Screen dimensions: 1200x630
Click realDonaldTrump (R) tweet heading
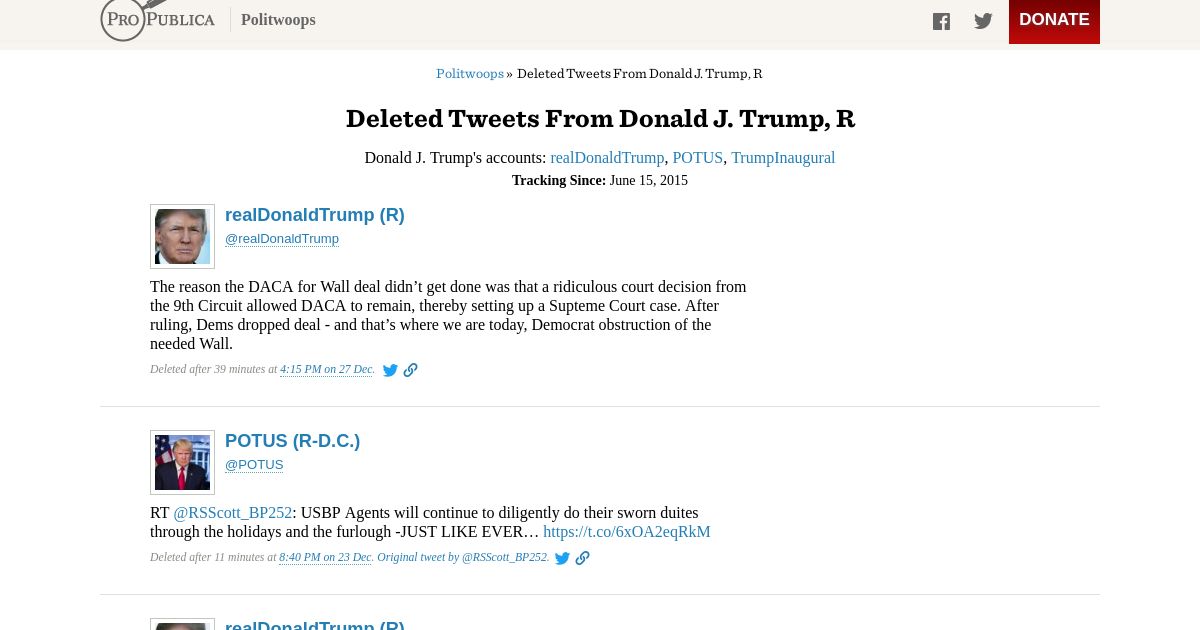pyautogui.click(x=315, y=215)
